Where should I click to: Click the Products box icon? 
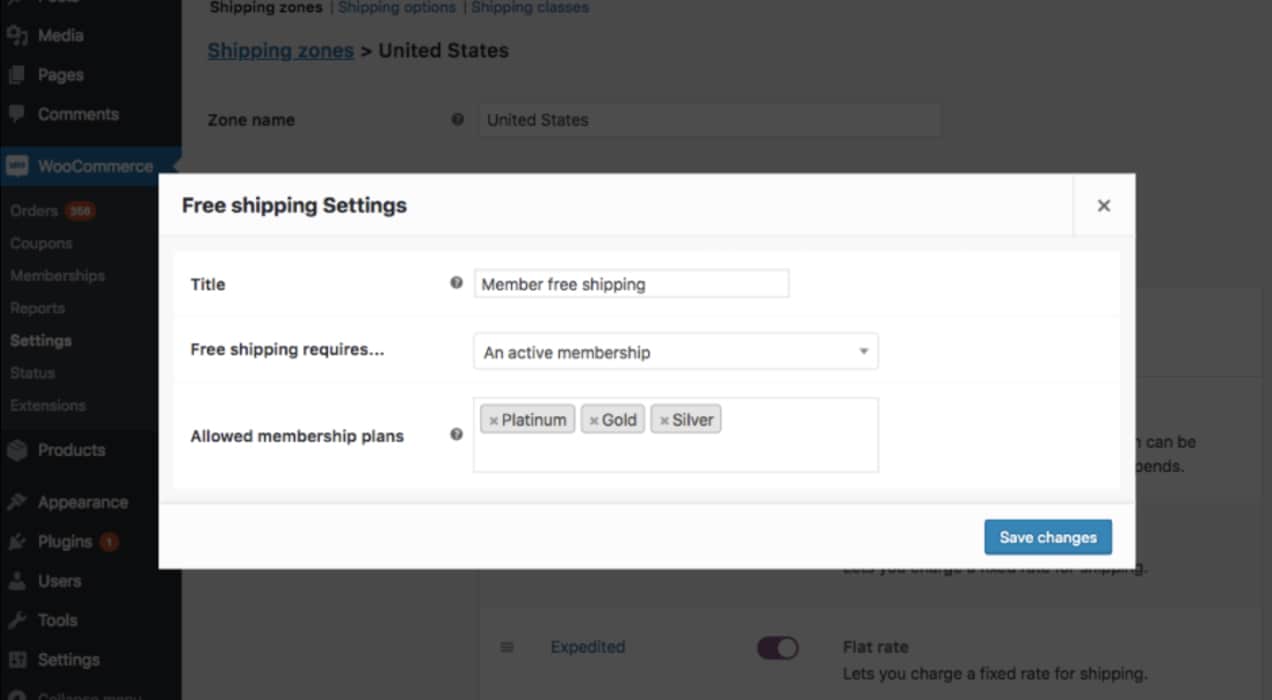click(17, 450)
